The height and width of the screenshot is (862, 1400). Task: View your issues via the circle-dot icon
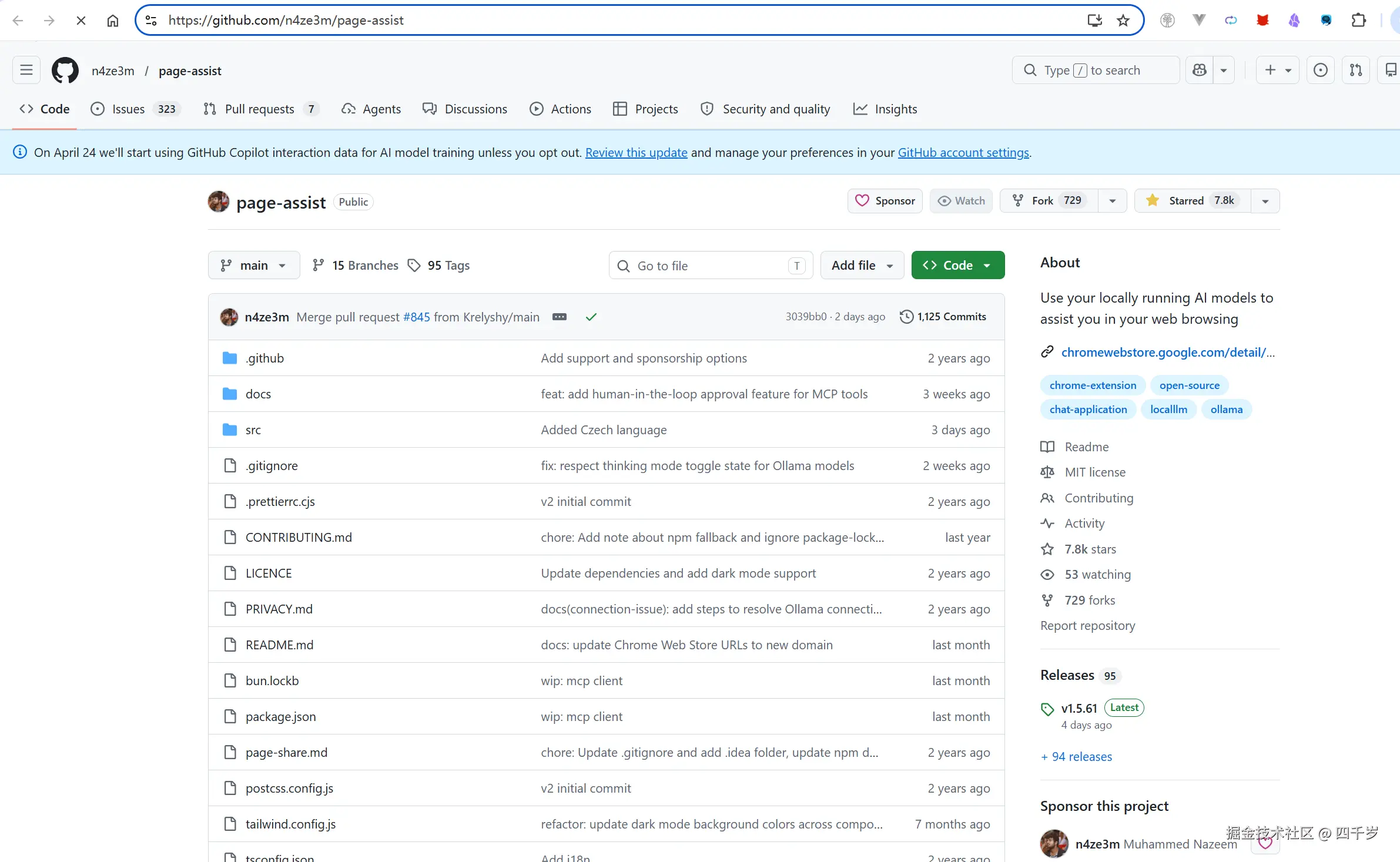tap(1321, 70)
